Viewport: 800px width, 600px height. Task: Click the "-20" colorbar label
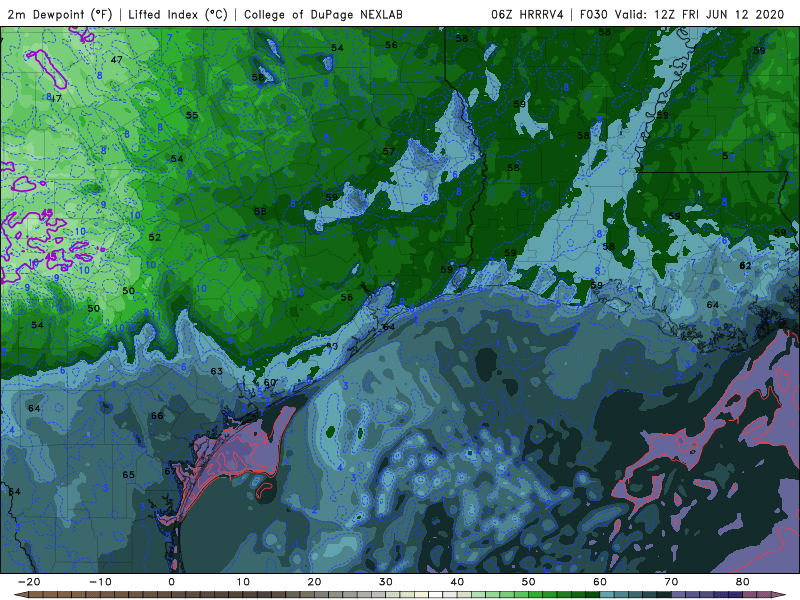tap(29, 582)
